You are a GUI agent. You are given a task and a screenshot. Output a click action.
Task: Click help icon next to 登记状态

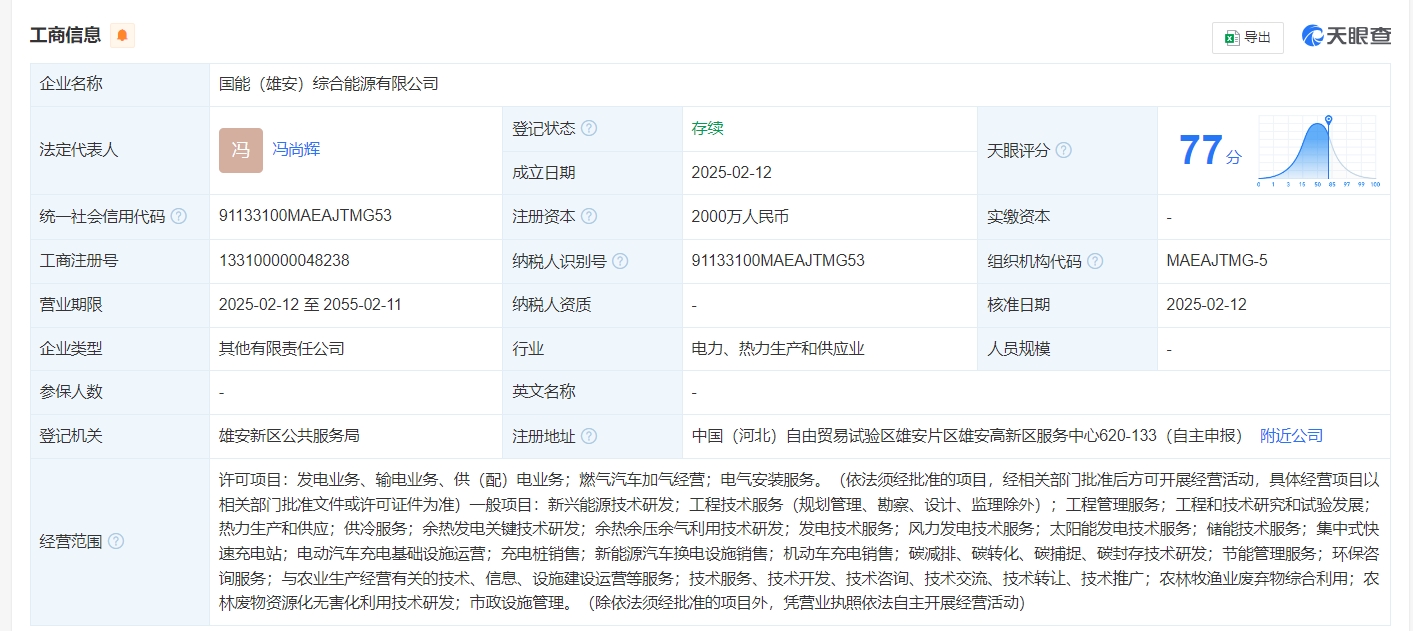(589, 129)
